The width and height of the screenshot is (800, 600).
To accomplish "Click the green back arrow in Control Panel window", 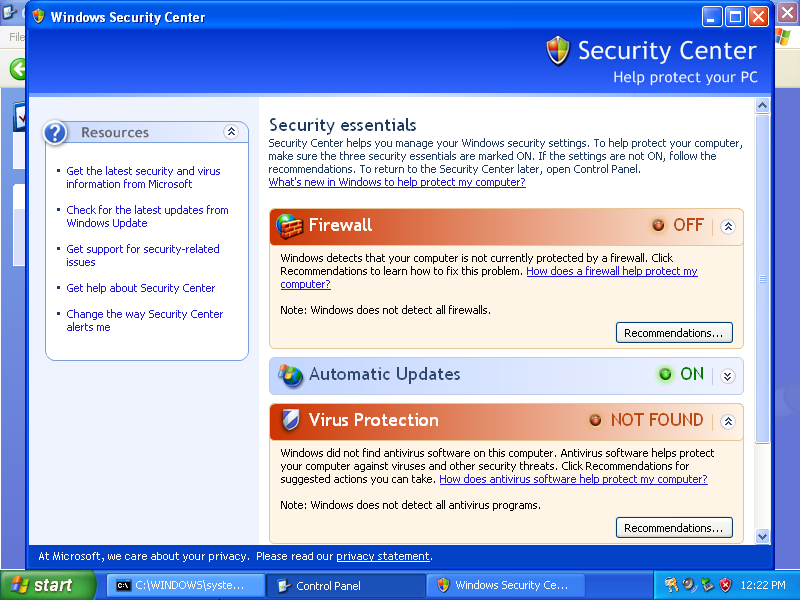I will click(x=18, y=68).
